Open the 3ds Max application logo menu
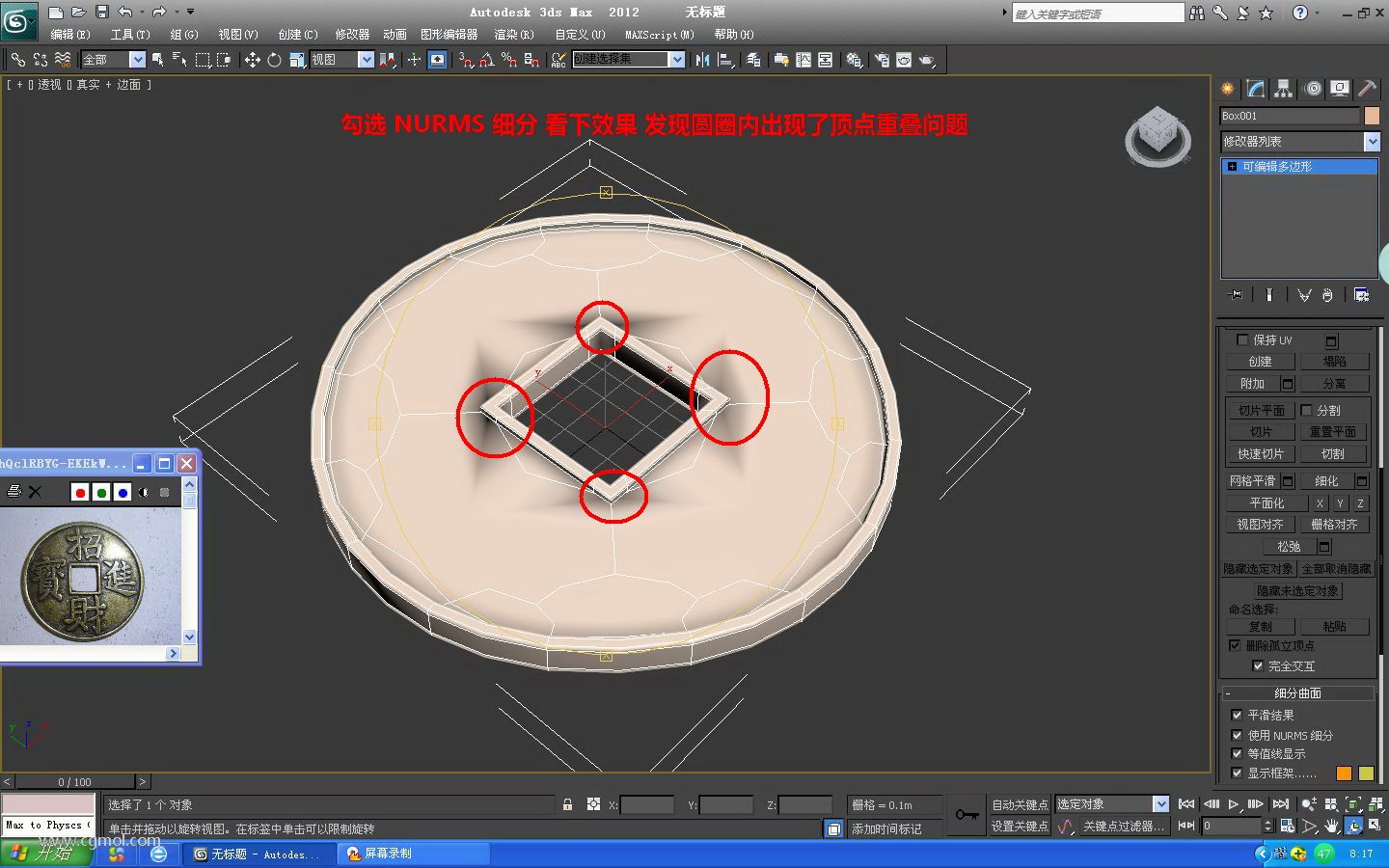The height and width of the screenshot is (868, 1389). coord(18,19)
